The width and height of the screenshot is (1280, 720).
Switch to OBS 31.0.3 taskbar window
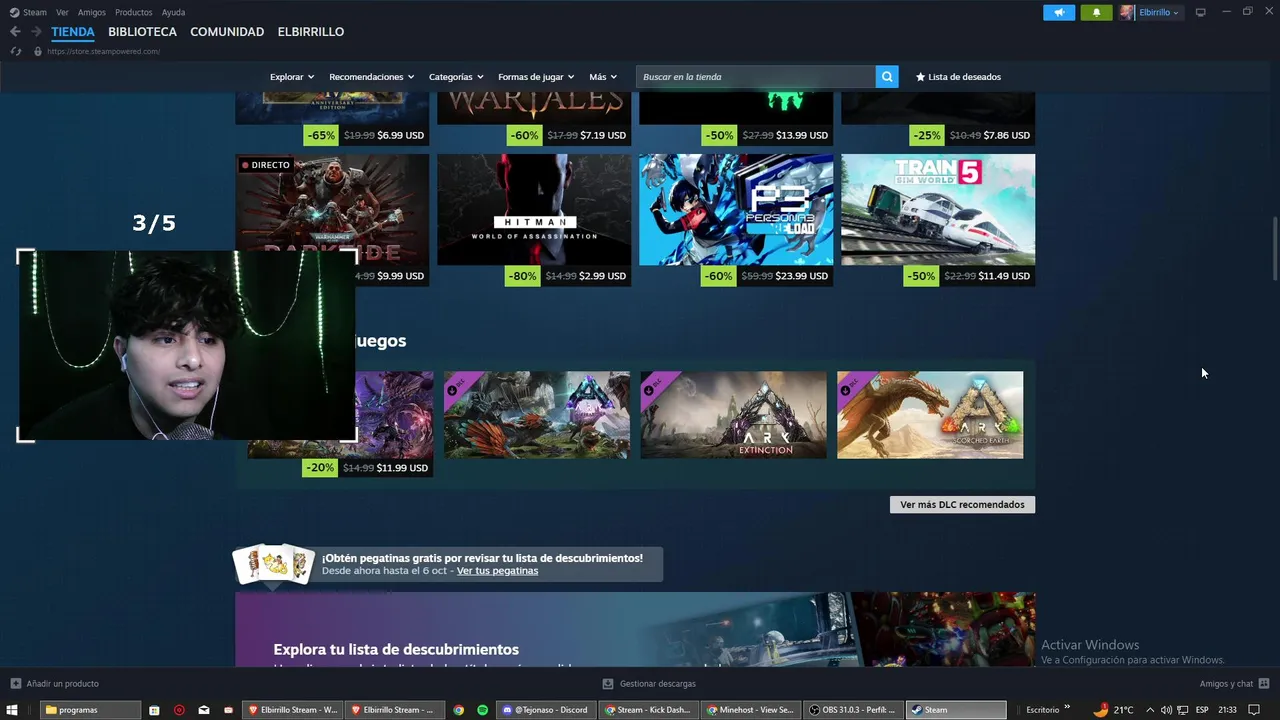[851, 710]
